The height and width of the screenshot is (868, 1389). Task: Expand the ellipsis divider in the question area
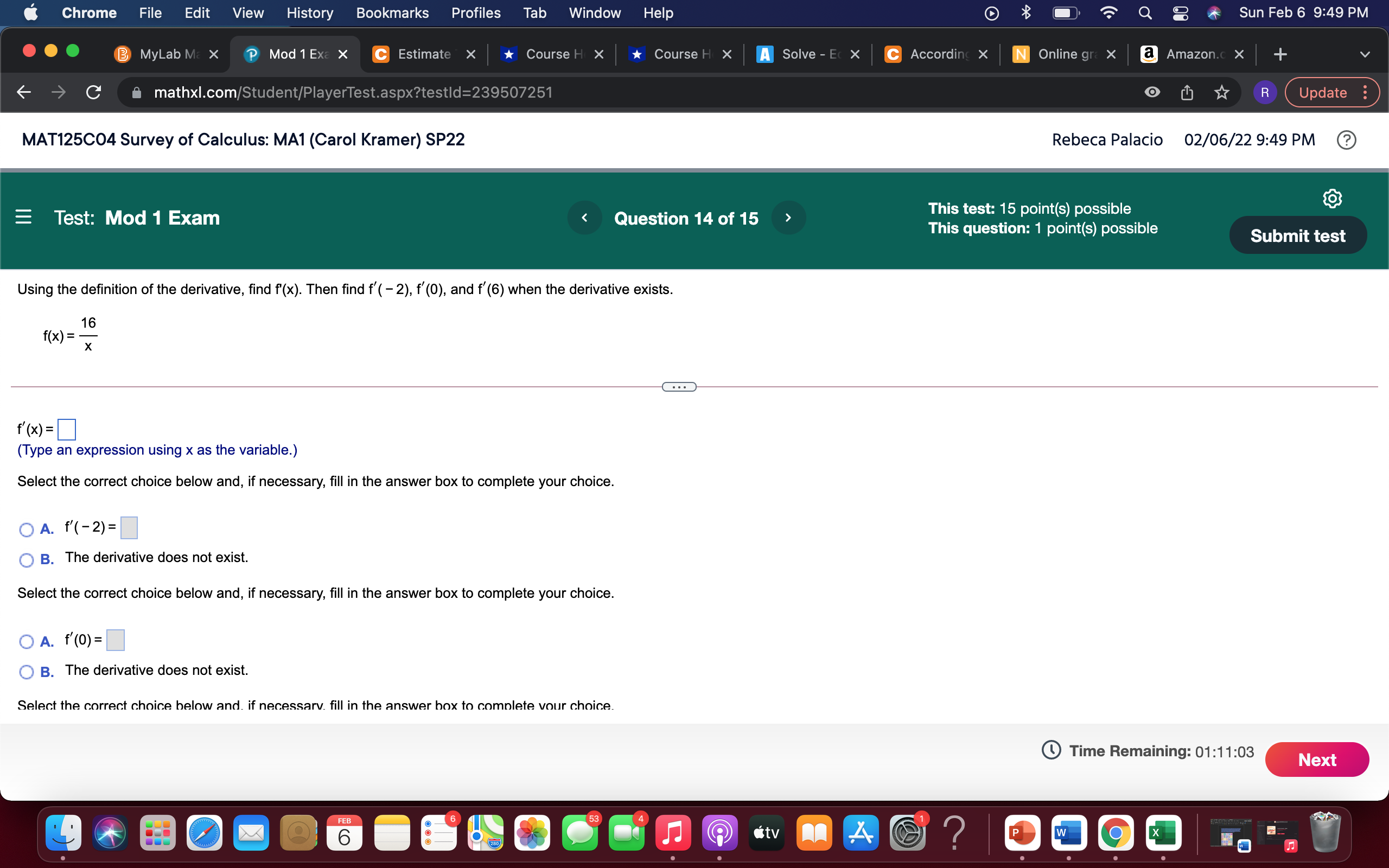[x=679, y=386]
